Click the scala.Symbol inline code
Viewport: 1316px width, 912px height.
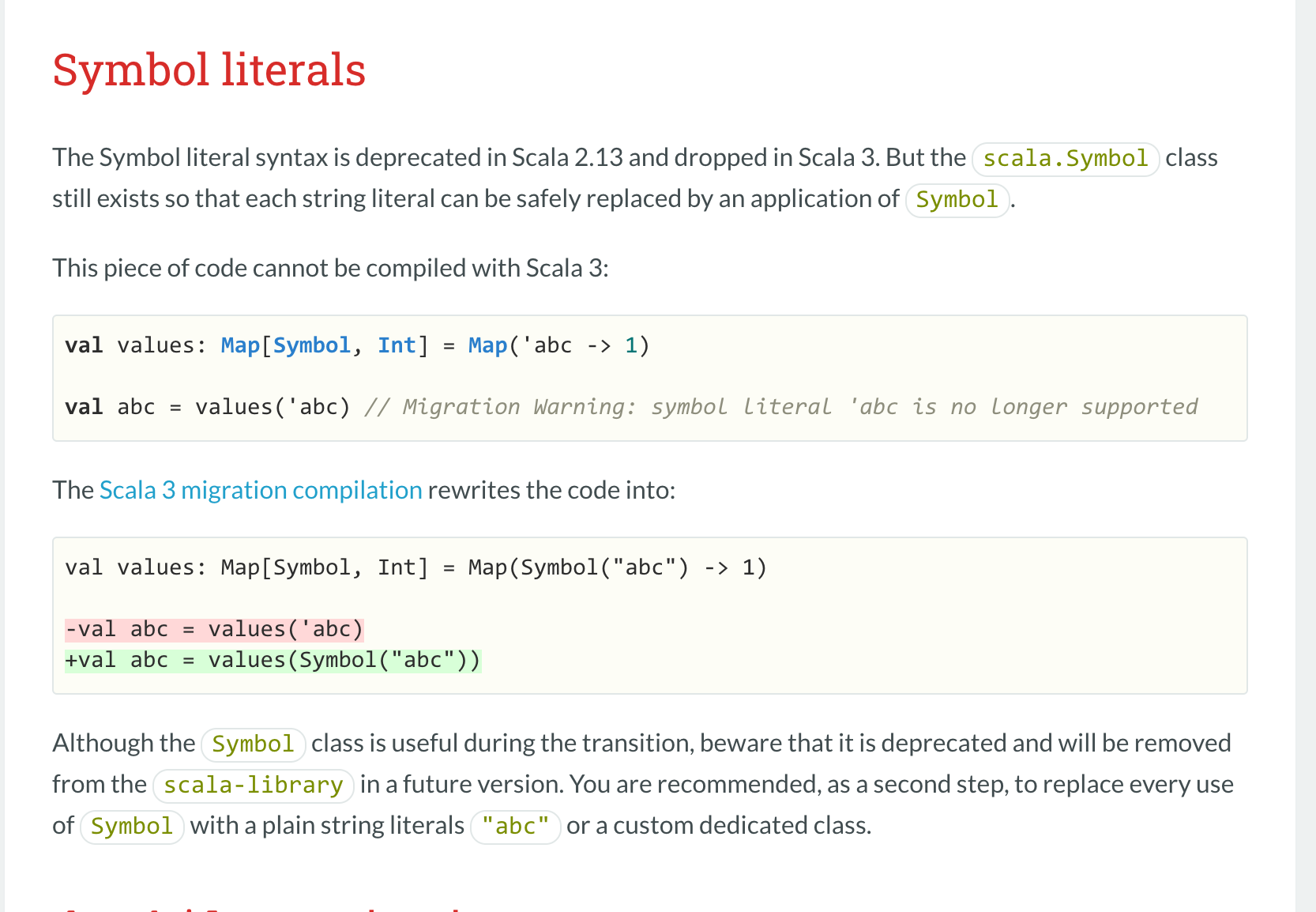coord(1066,158)
